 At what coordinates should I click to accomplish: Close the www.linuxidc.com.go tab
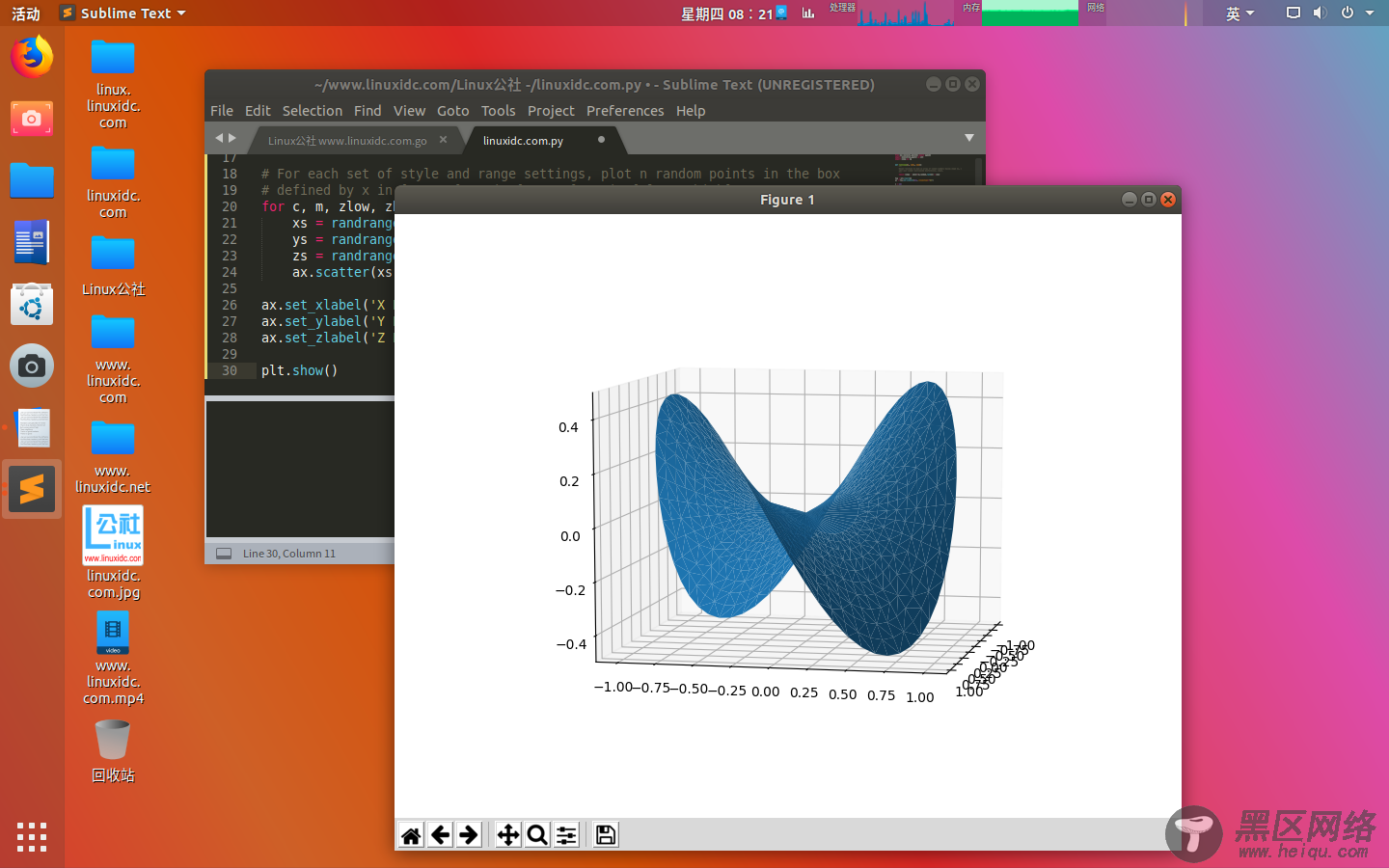pyautogui.click(x=443, y=140)
